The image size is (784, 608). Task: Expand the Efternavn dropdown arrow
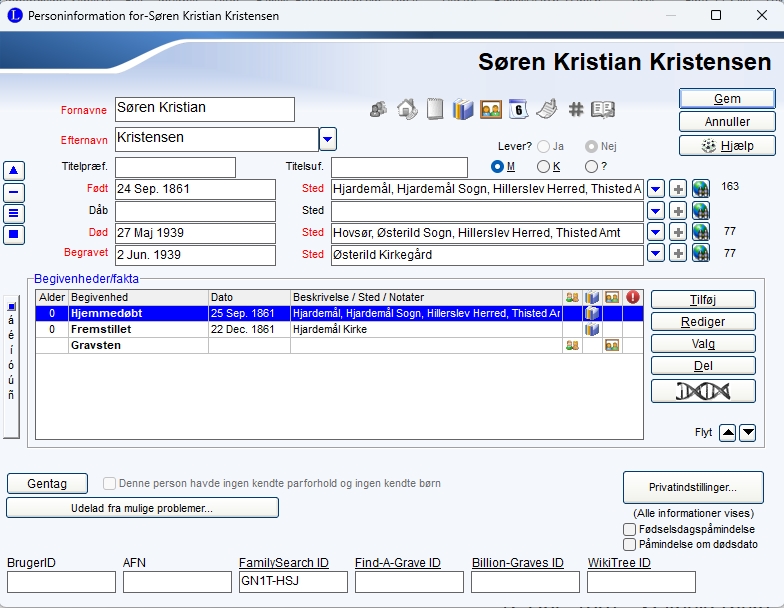coord(328,138)
